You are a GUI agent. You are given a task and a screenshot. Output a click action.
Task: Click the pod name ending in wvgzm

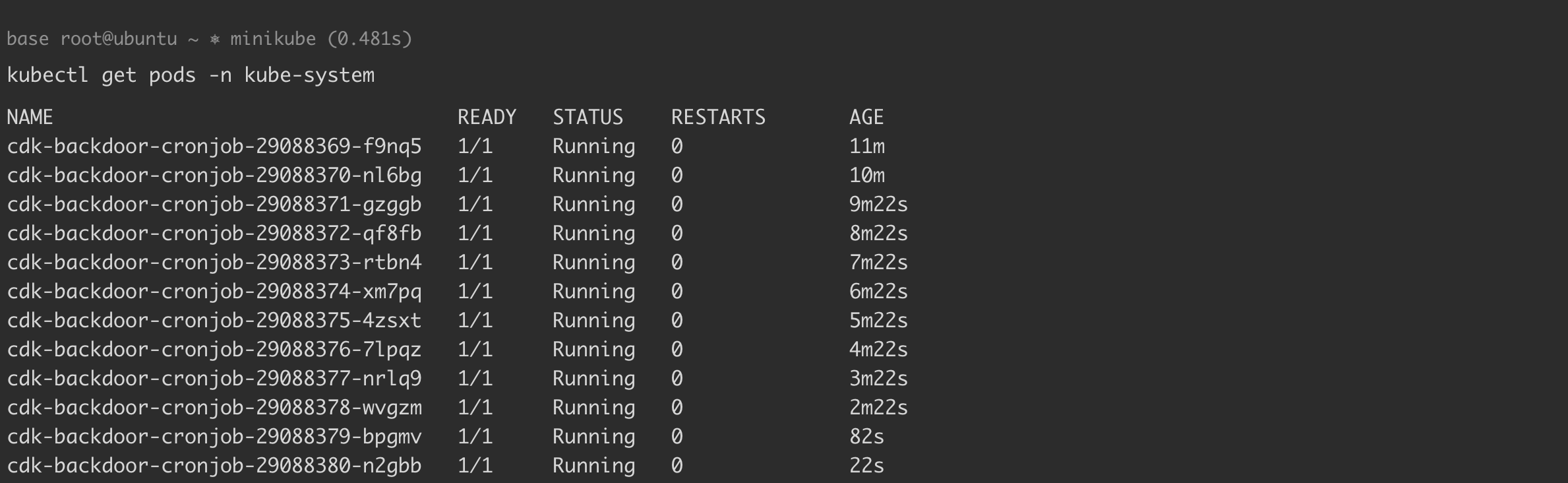tap(214, 408)
